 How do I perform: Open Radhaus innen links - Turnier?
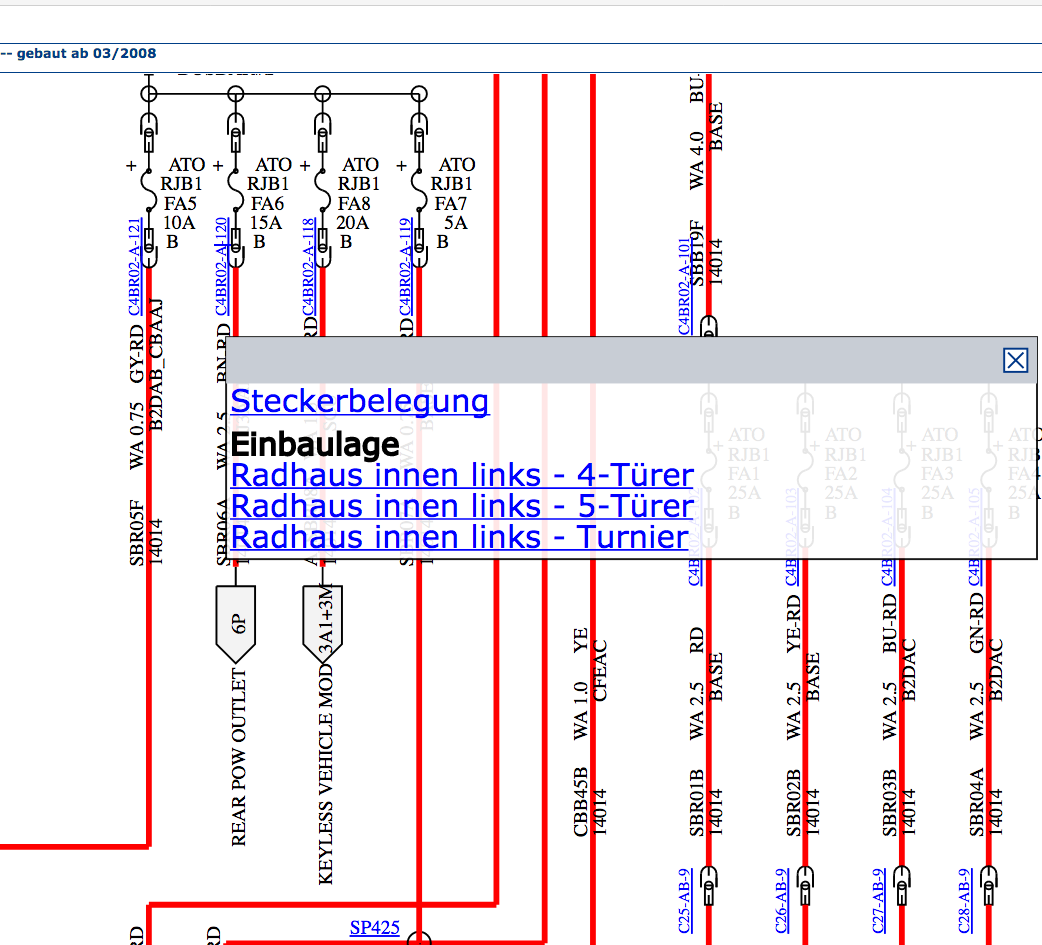[460, 537]
